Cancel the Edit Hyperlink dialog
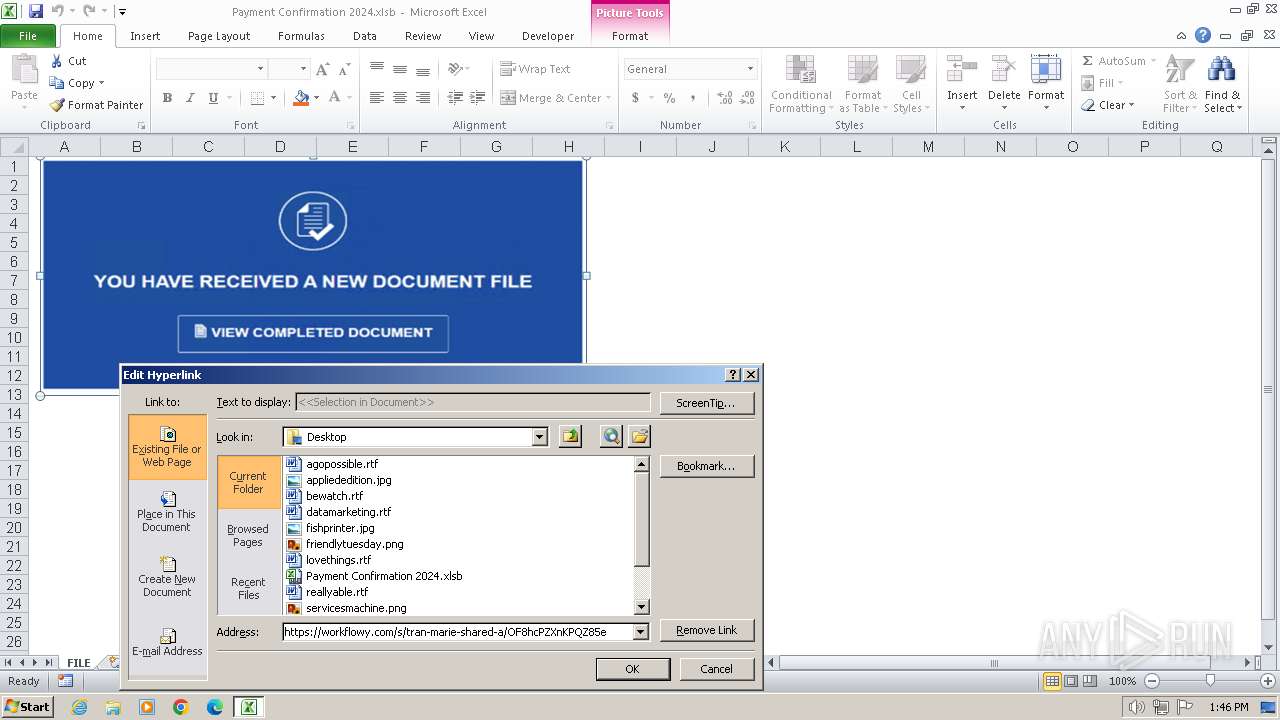 click(x=716, y=669)
